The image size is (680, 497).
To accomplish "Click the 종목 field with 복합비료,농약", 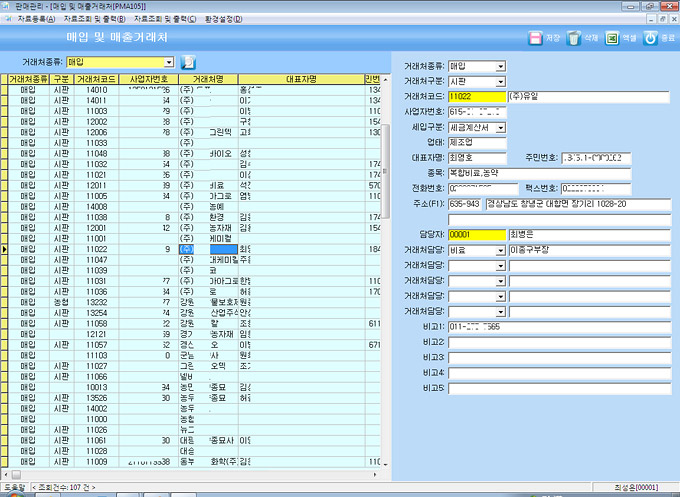I will (539, 173).
